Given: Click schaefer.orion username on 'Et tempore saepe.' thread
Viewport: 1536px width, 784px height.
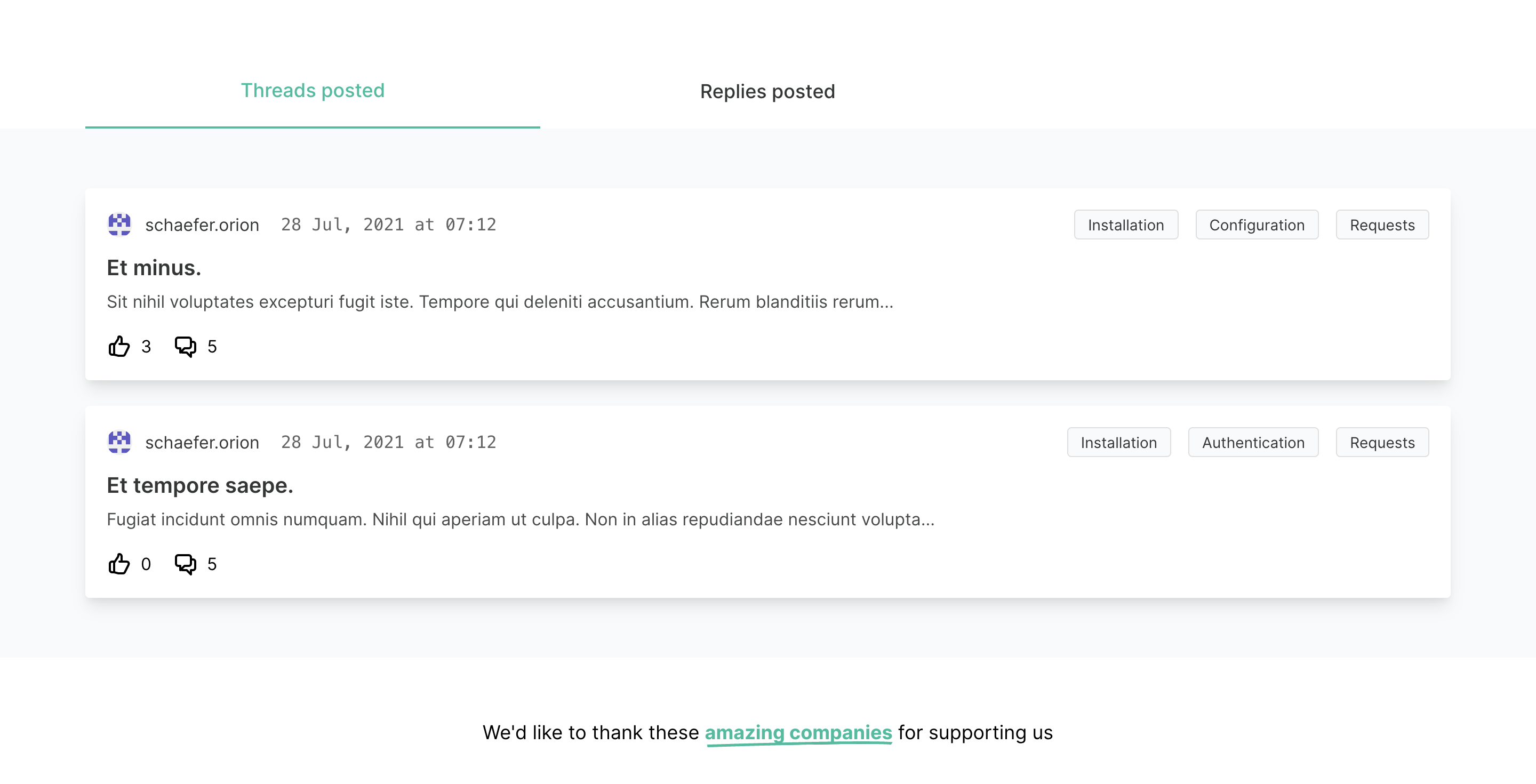Looking at the screenshot, I should 202,442.
